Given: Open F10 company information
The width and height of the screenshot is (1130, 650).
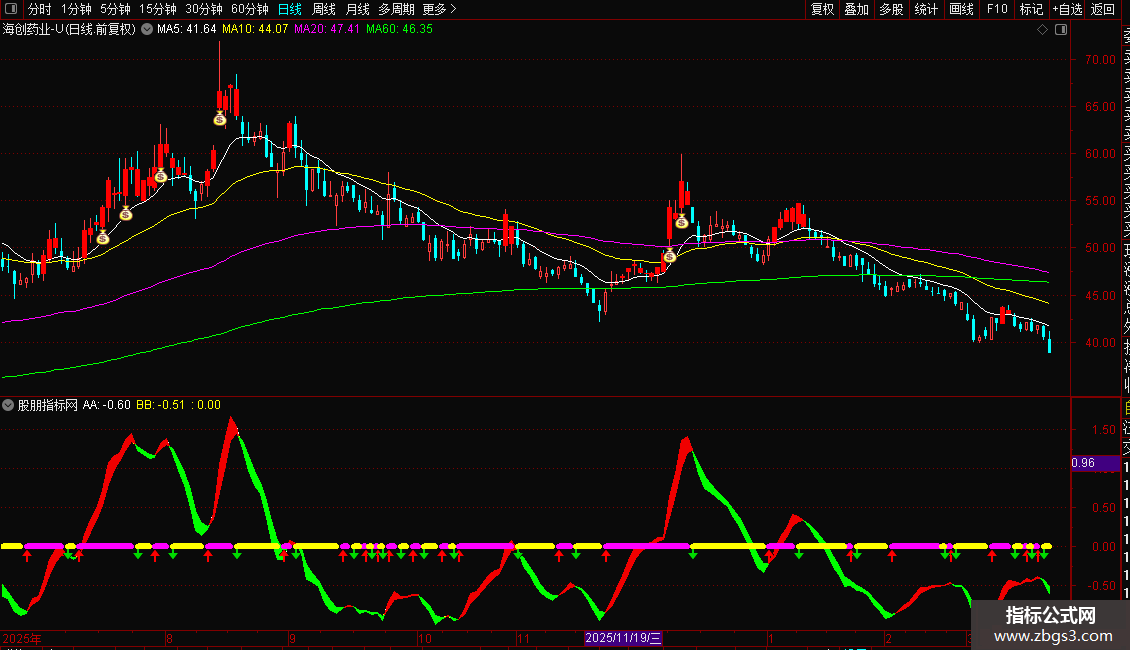Looking at the screenshot, I should [997, 9].
